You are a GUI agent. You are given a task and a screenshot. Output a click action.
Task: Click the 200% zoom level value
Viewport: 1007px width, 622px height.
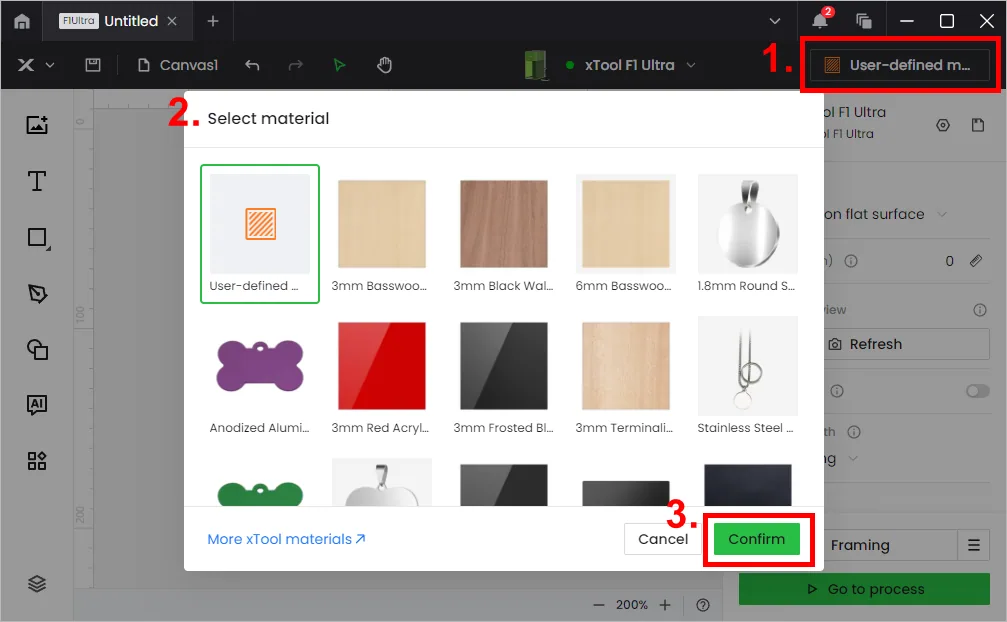632,605
